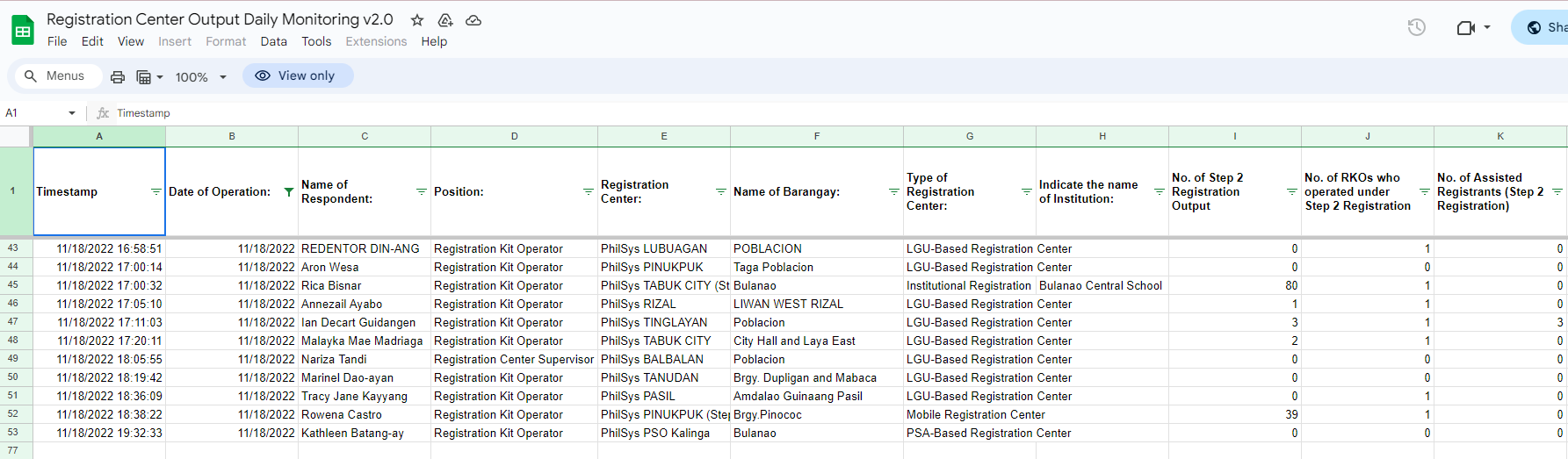Screen dimensions: 1568x459
Task: Click the value 80 in Step 2 output
Action: [1234, 285]
